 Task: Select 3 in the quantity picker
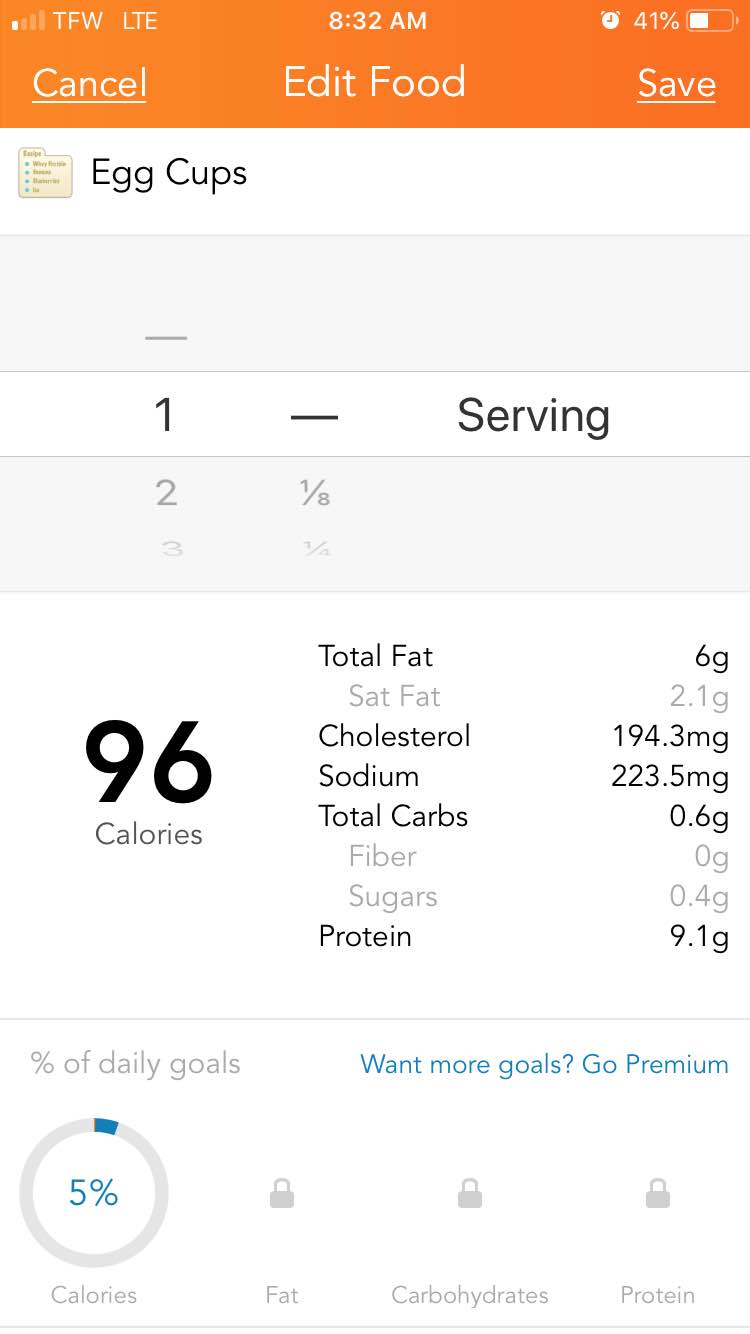click(x=172, y=548)
